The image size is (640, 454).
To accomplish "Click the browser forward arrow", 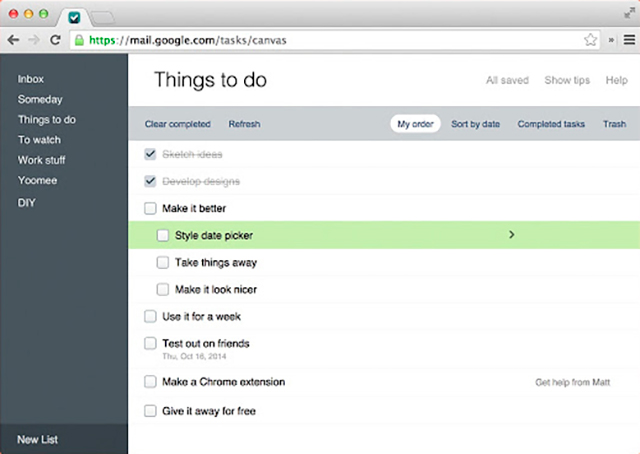I will click(x=34, y=40).
